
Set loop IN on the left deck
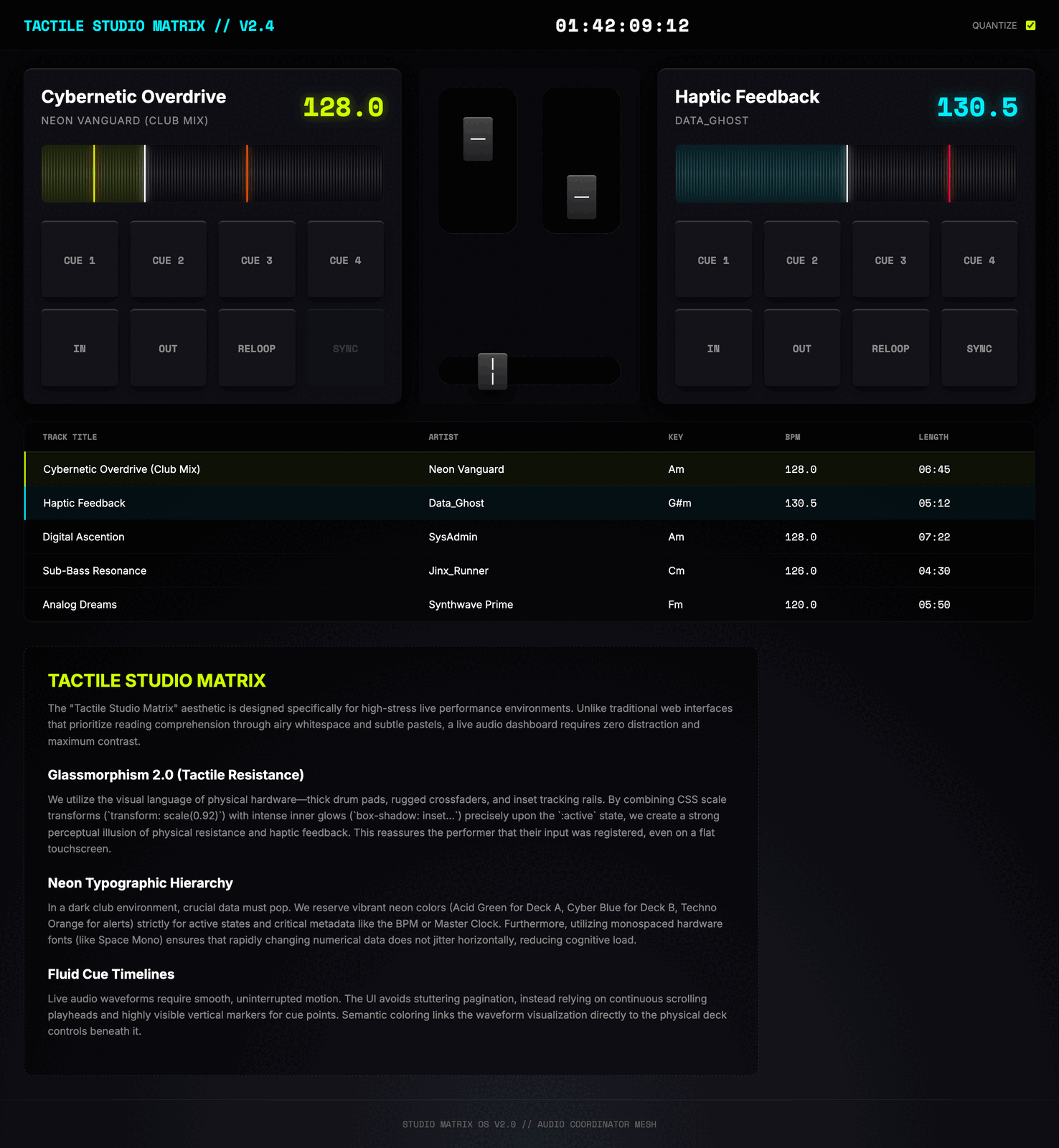tap(80, 348)
